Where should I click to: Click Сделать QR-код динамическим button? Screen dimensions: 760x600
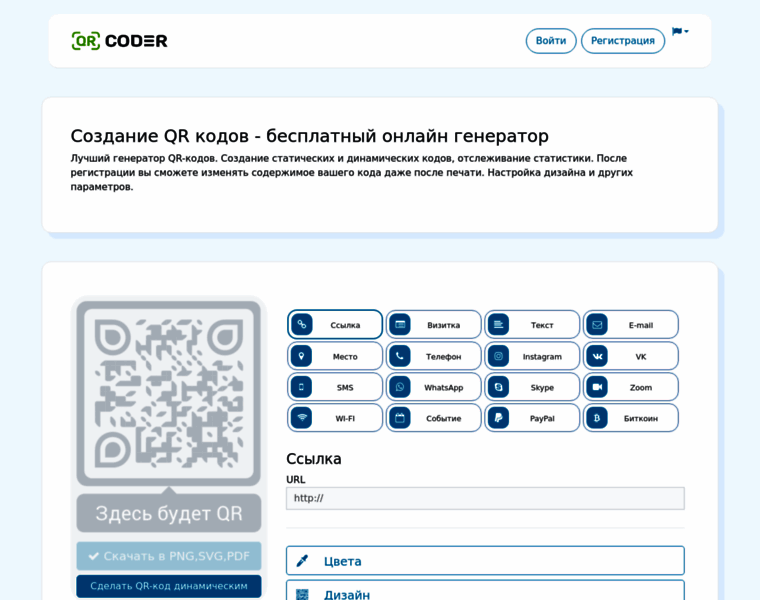tap(169, 586)
